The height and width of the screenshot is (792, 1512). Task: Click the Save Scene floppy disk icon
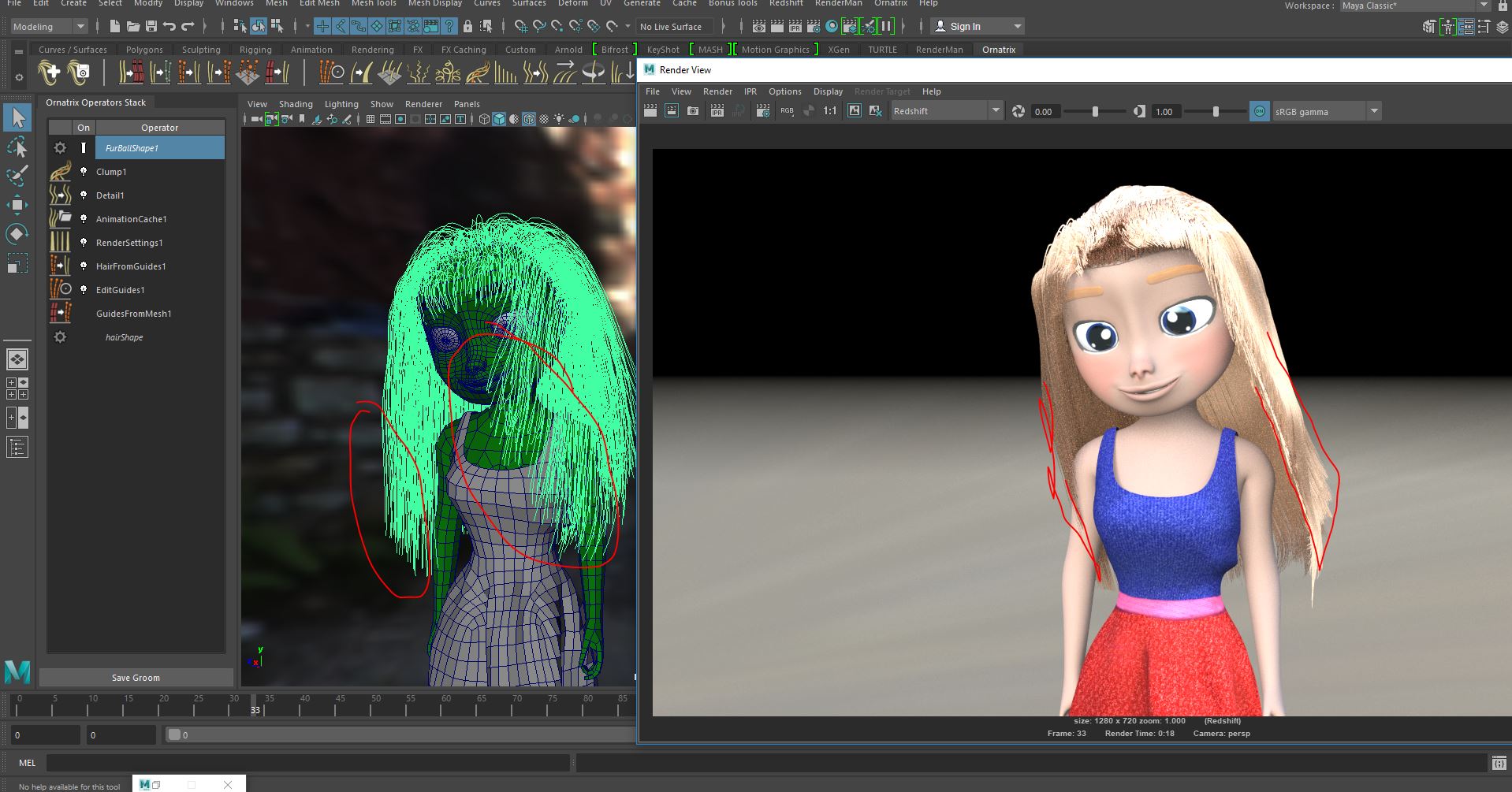(151, 27)
